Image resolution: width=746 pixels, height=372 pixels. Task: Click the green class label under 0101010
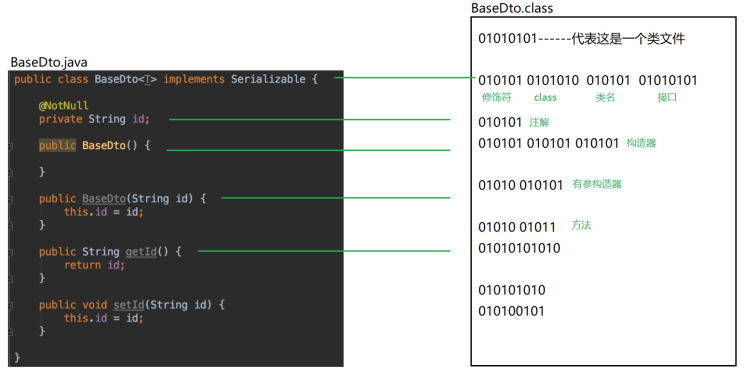click(545, 98)
